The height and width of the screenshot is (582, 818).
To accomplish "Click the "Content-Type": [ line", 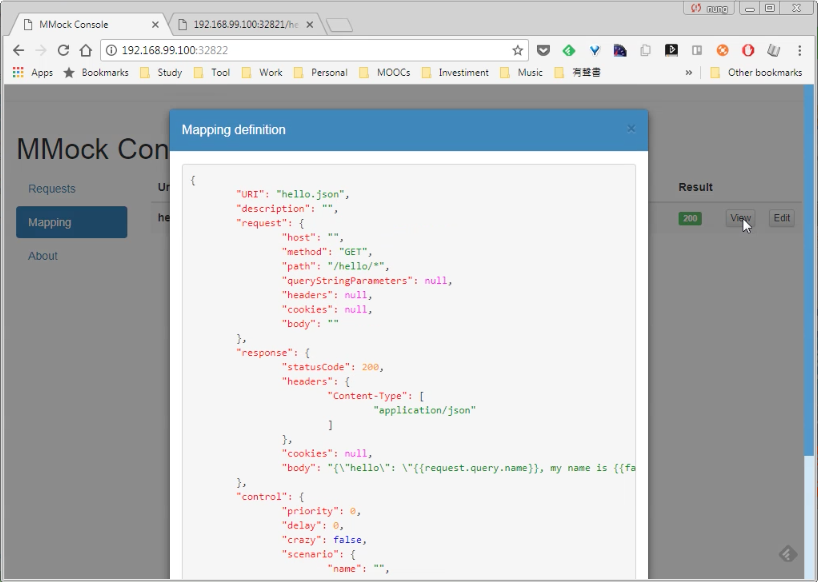I will pos(376,396).
